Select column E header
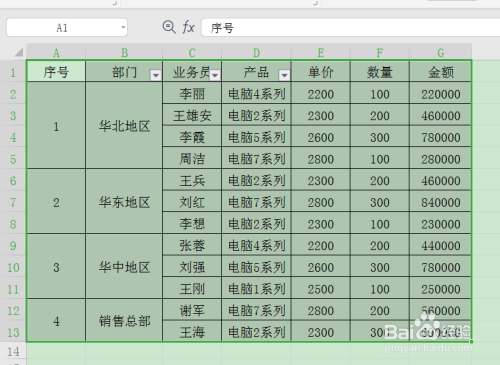The height and width of the screenshot is (365, 500). point(321,52)
